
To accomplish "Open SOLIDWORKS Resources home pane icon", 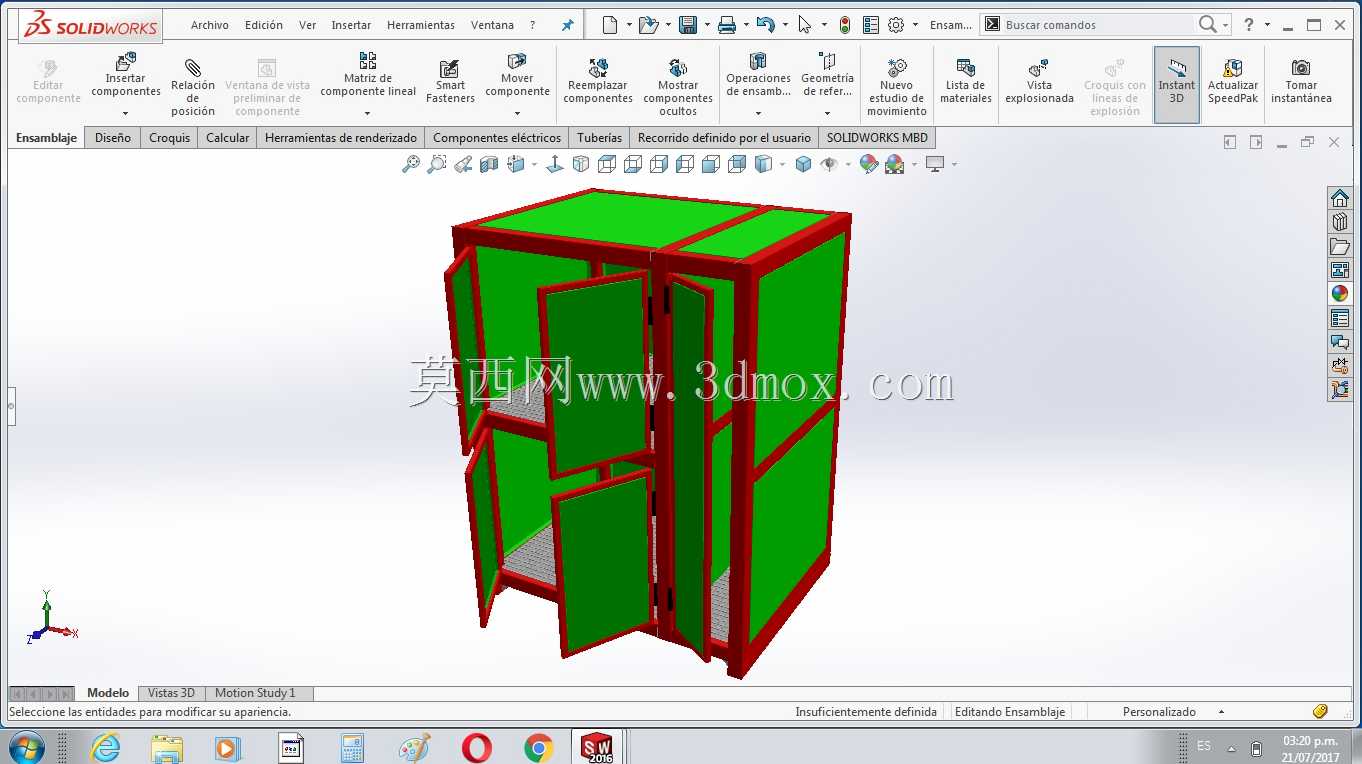I will coord(1340,198).
